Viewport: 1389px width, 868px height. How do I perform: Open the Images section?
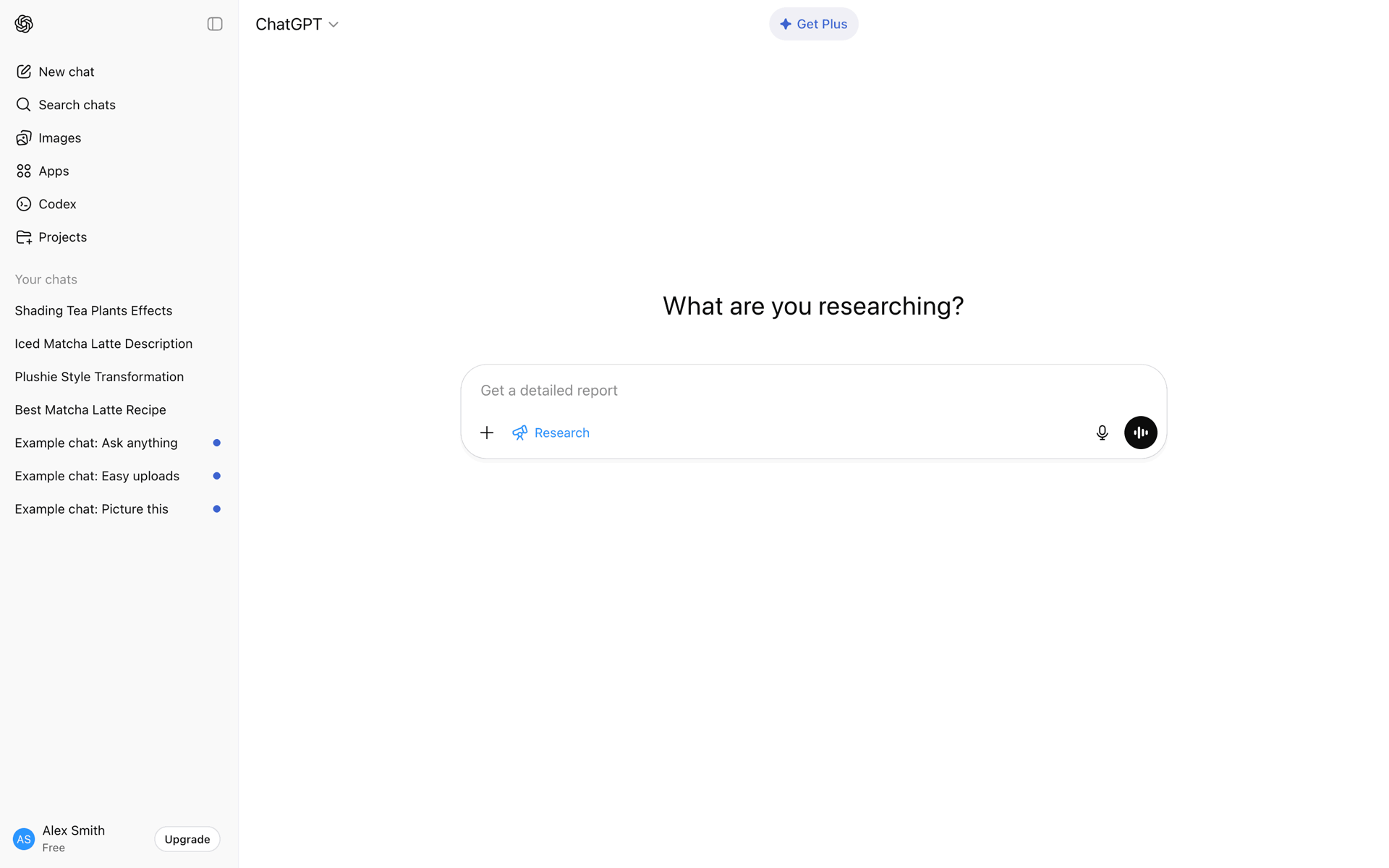click(119, 138)
